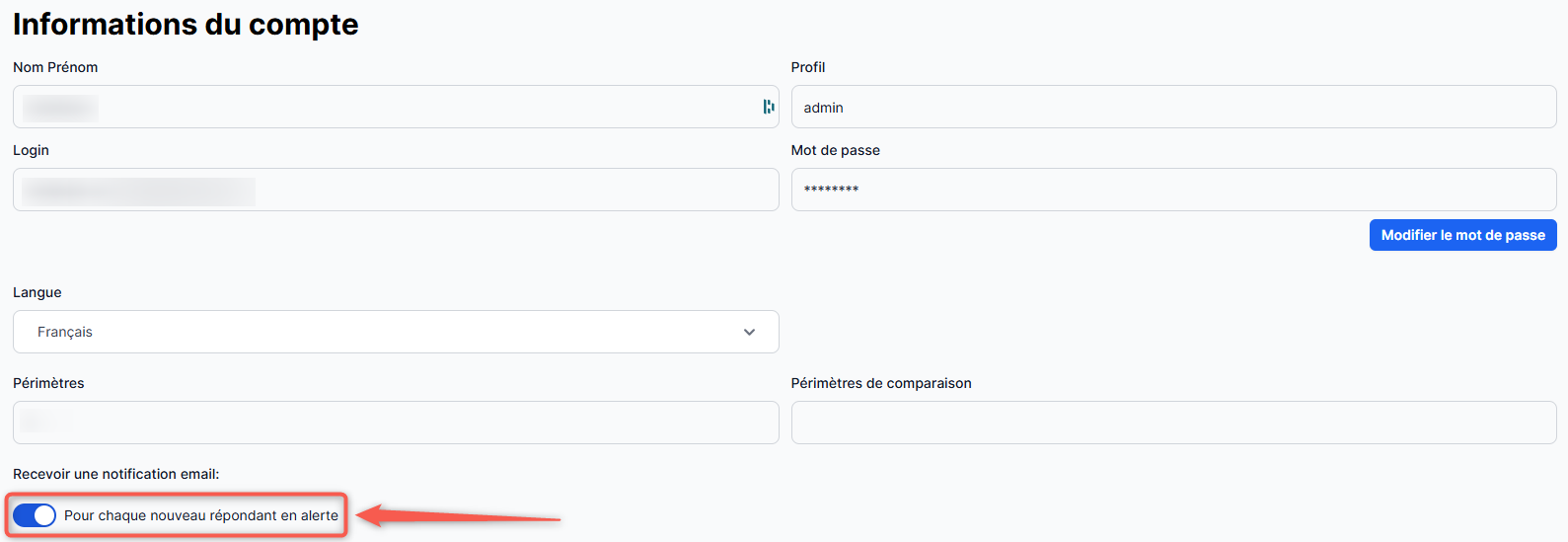
Task: Focus the Login input field
Action: pos(395,190)
